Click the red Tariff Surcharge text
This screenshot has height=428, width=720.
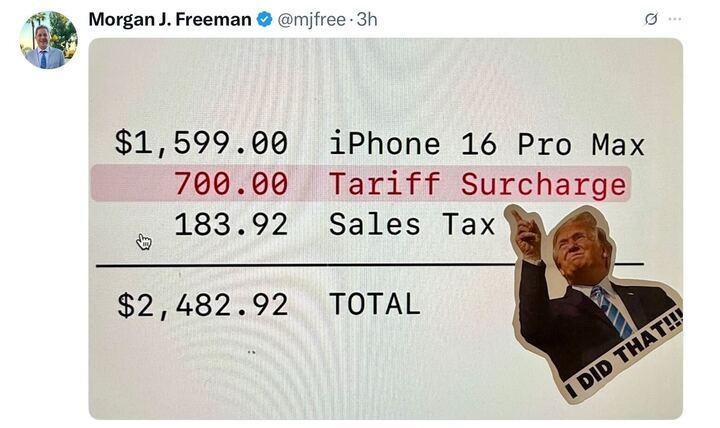(477, 184)
